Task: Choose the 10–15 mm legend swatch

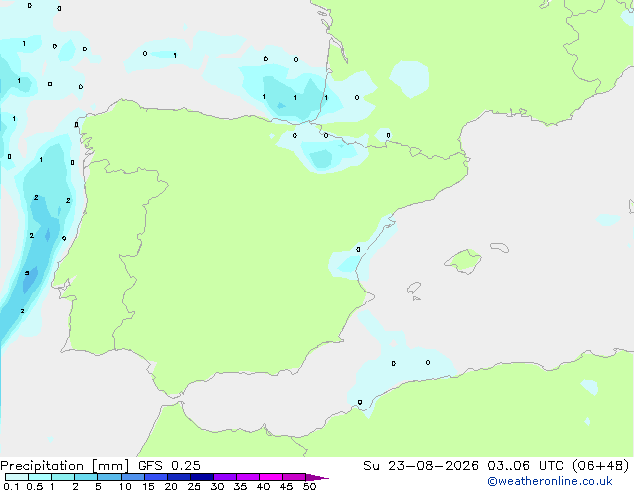Action: pyautogui.click(x=132, y=477)
